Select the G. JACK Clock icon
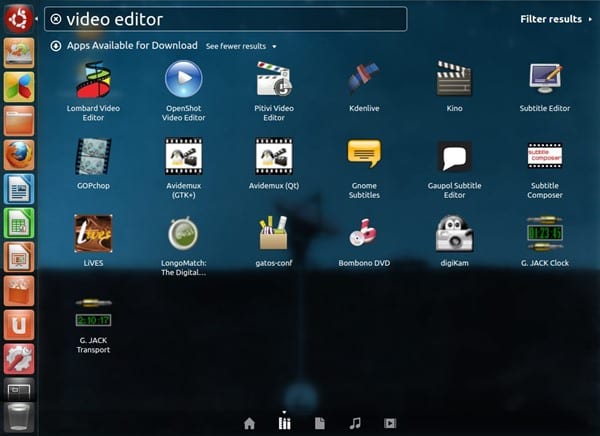600x436 pixels. [x=545, y=233]
